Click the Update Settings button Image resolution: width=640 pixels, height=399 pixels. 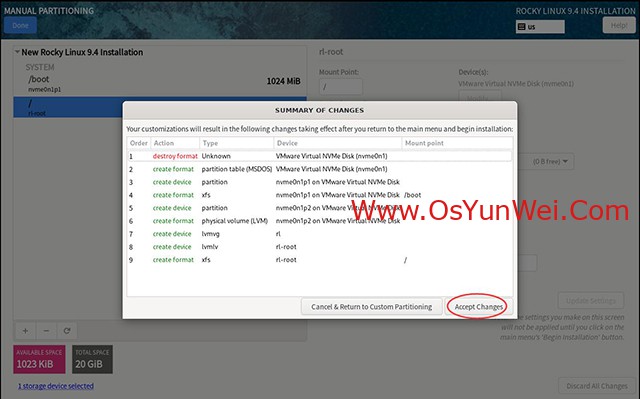tap(591, 301)
